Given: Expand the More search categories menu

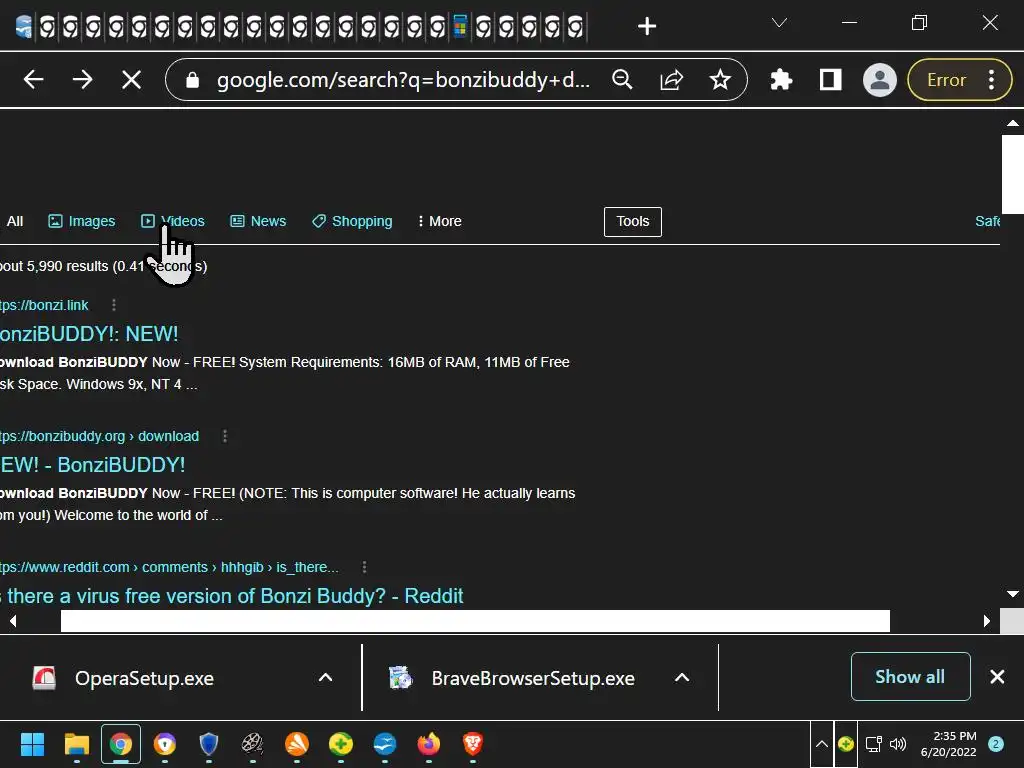Looking at the screenshot, I should coord(440,221).
